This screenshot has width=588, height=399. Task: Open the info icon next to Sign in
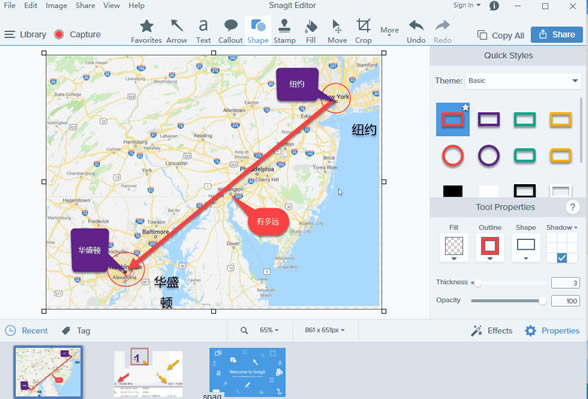click(x=494, y=6)
